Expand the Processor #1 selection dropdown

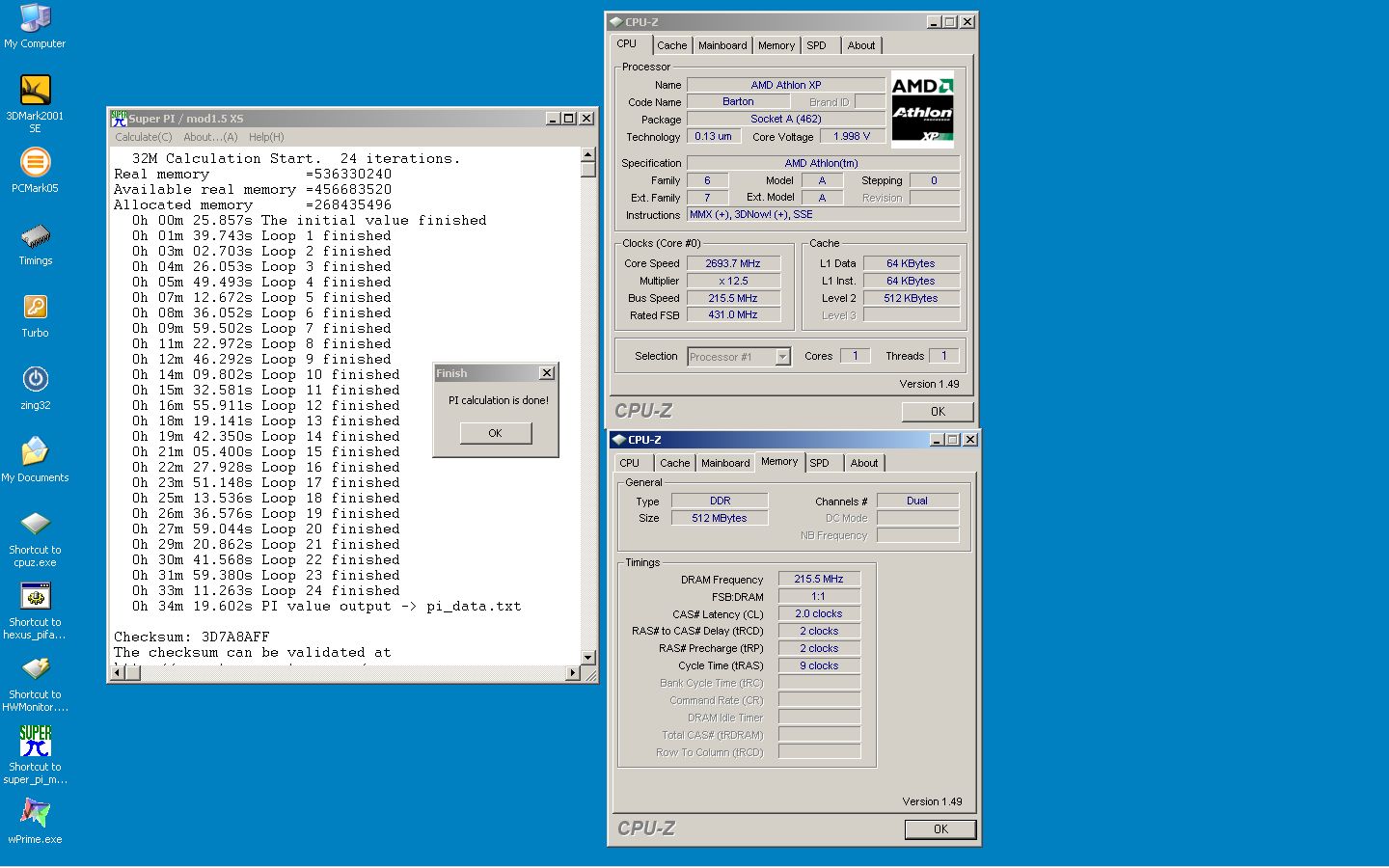(782, 357)
